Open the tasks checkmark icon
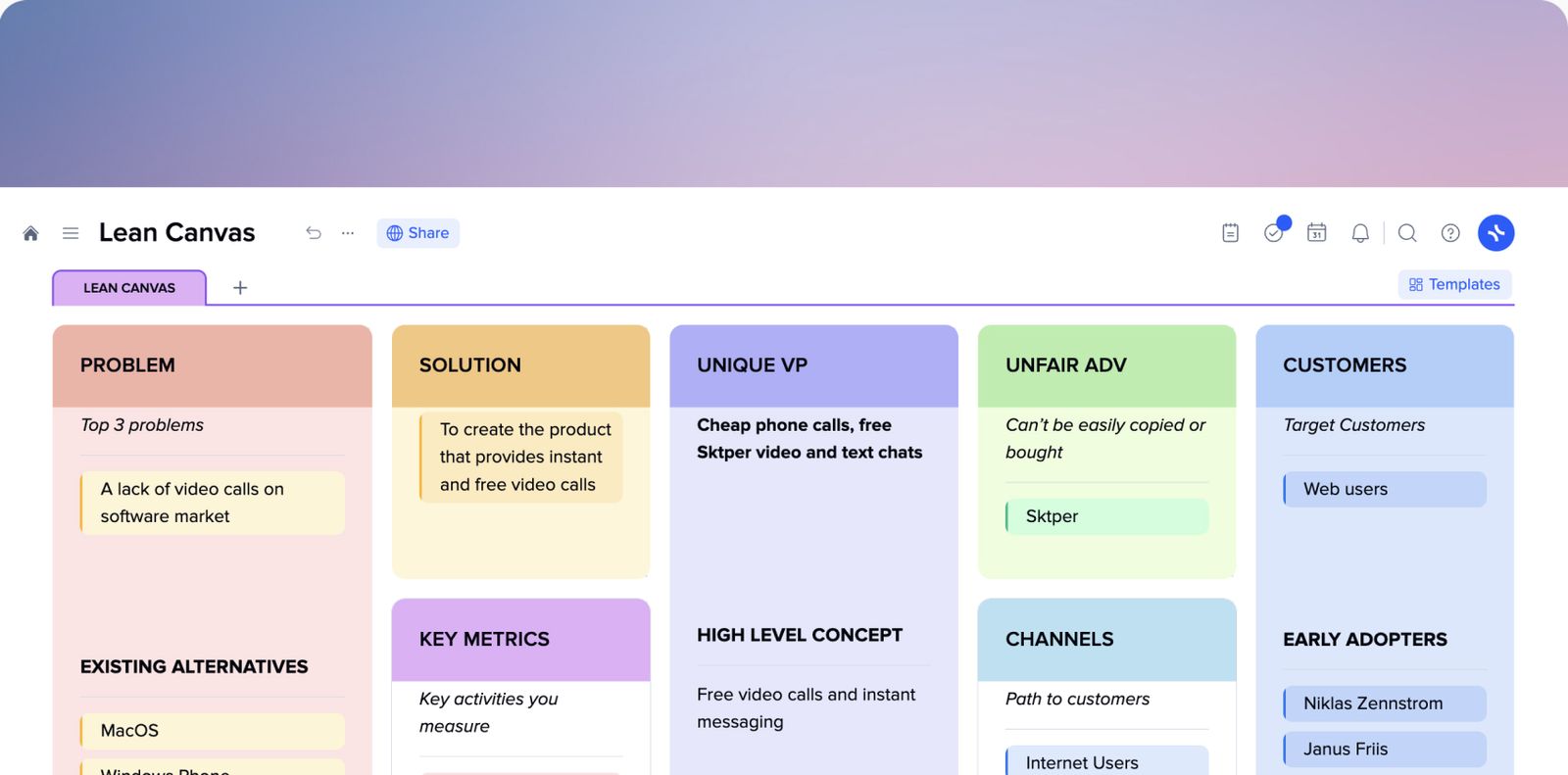 coord(1274,233)
